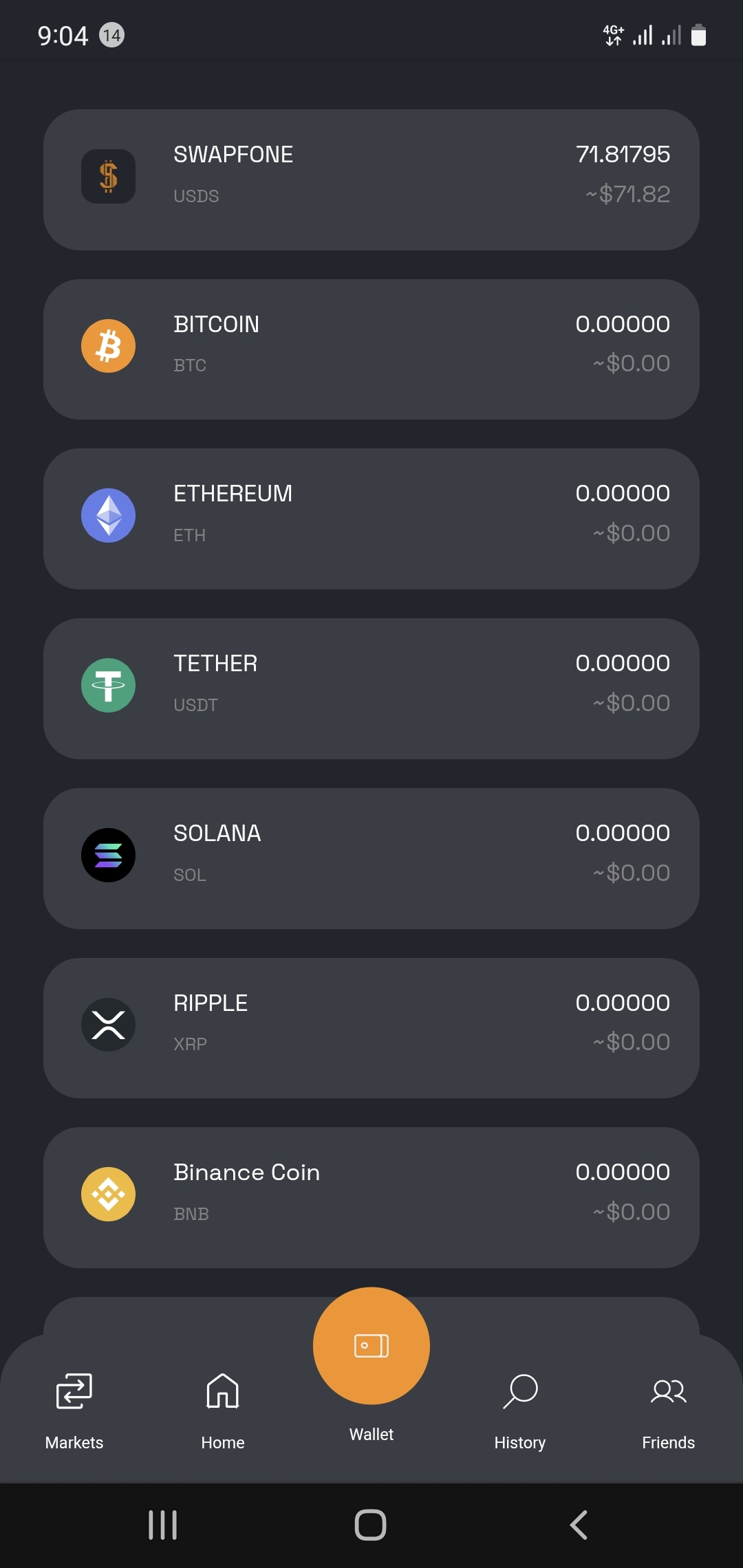Tap the Swapfone USDS coin icon
This screenshot has height=1568, width=743.
click(108, 176)
